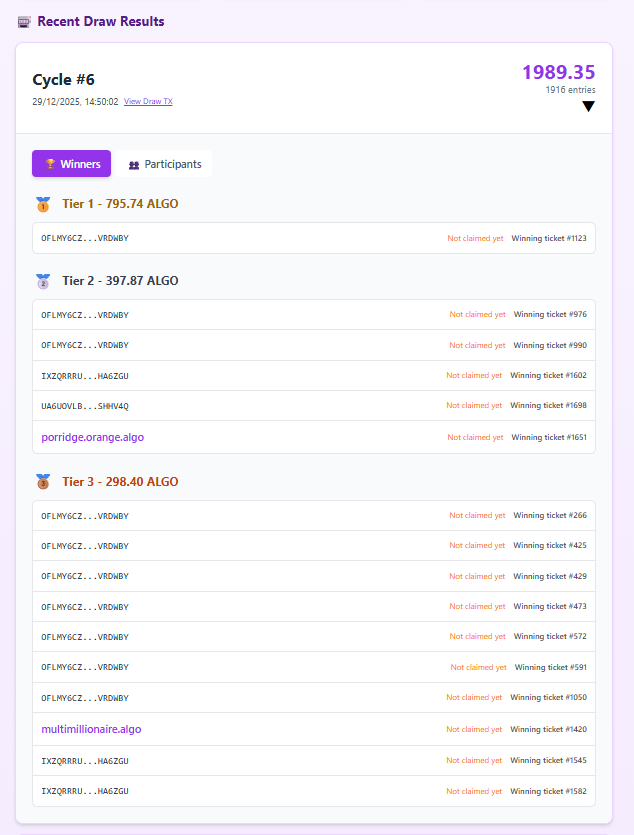Screen dimensions: 634x835
Task: Select the Winners tab
Action: point(71,163)
